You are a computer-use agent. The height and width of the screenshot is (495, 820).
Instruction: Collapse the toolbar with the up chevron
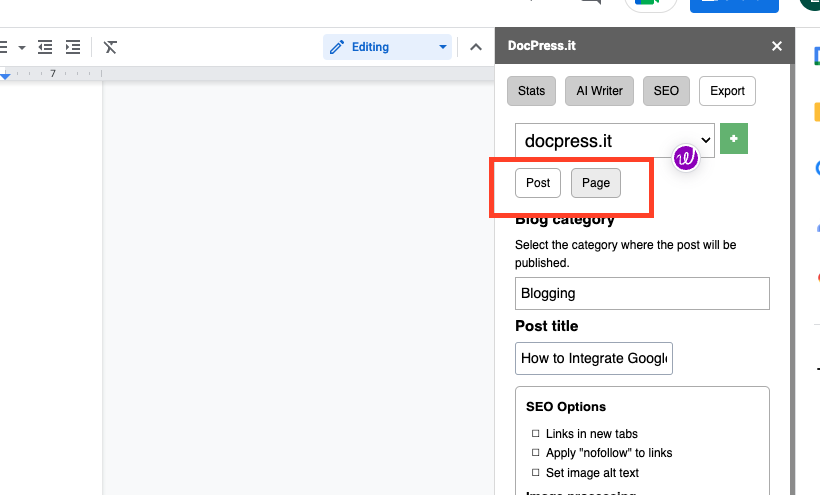coord(475,47)
